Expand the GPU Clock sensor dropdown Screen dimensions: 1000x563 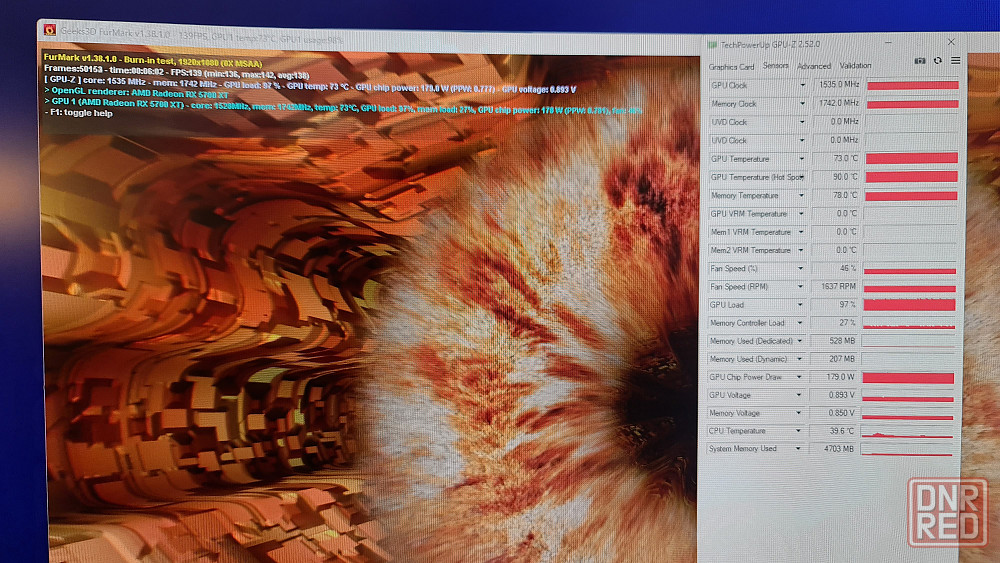click(x=802, y=86)
